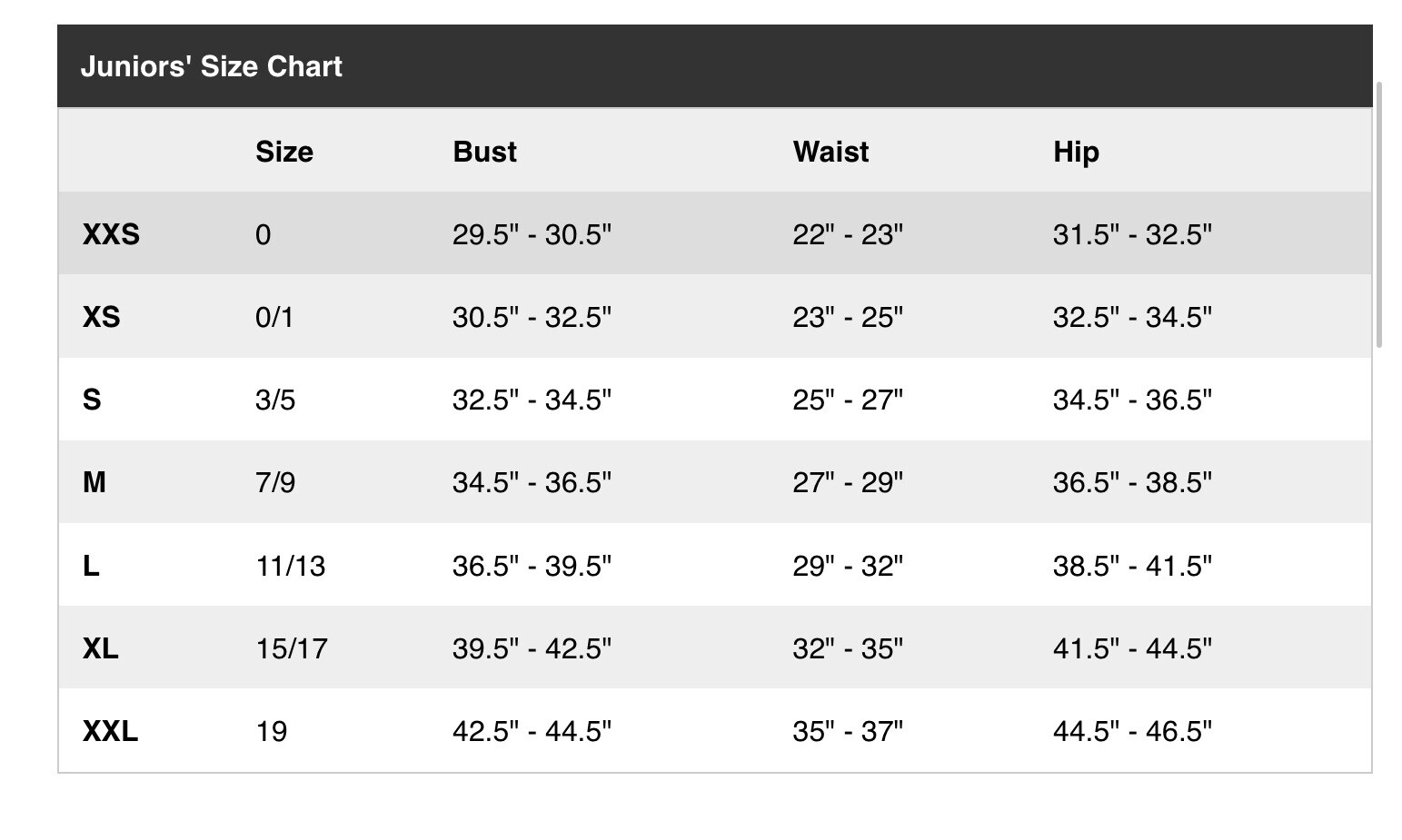The image size is (1402, 840).
Task: Click the Waist column header
Action: point(830,152)
